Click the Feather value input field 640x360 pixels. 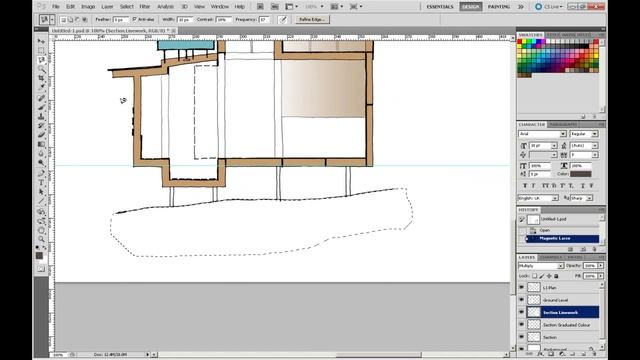pos(120,20)
